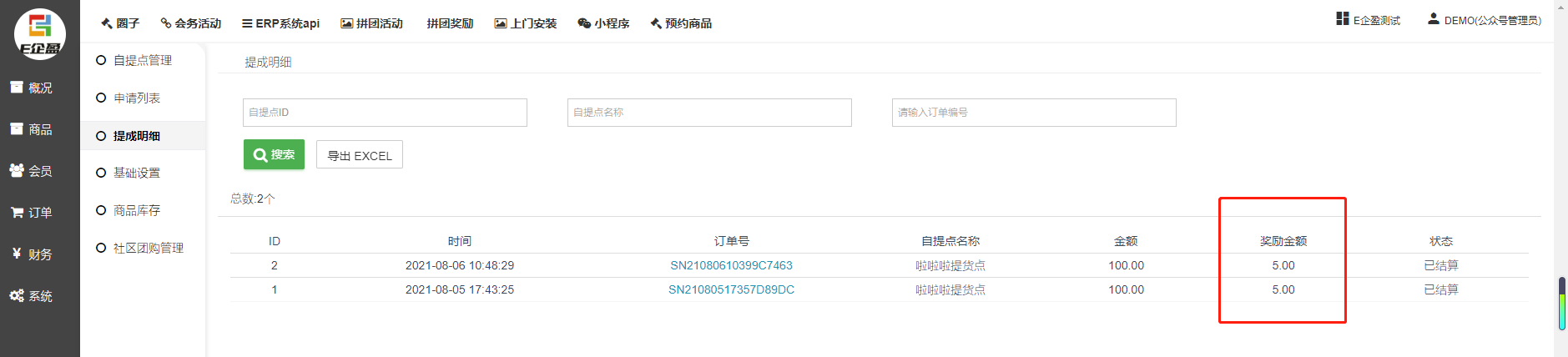Open the 概况 overview sidebar icon

(17, 87)
